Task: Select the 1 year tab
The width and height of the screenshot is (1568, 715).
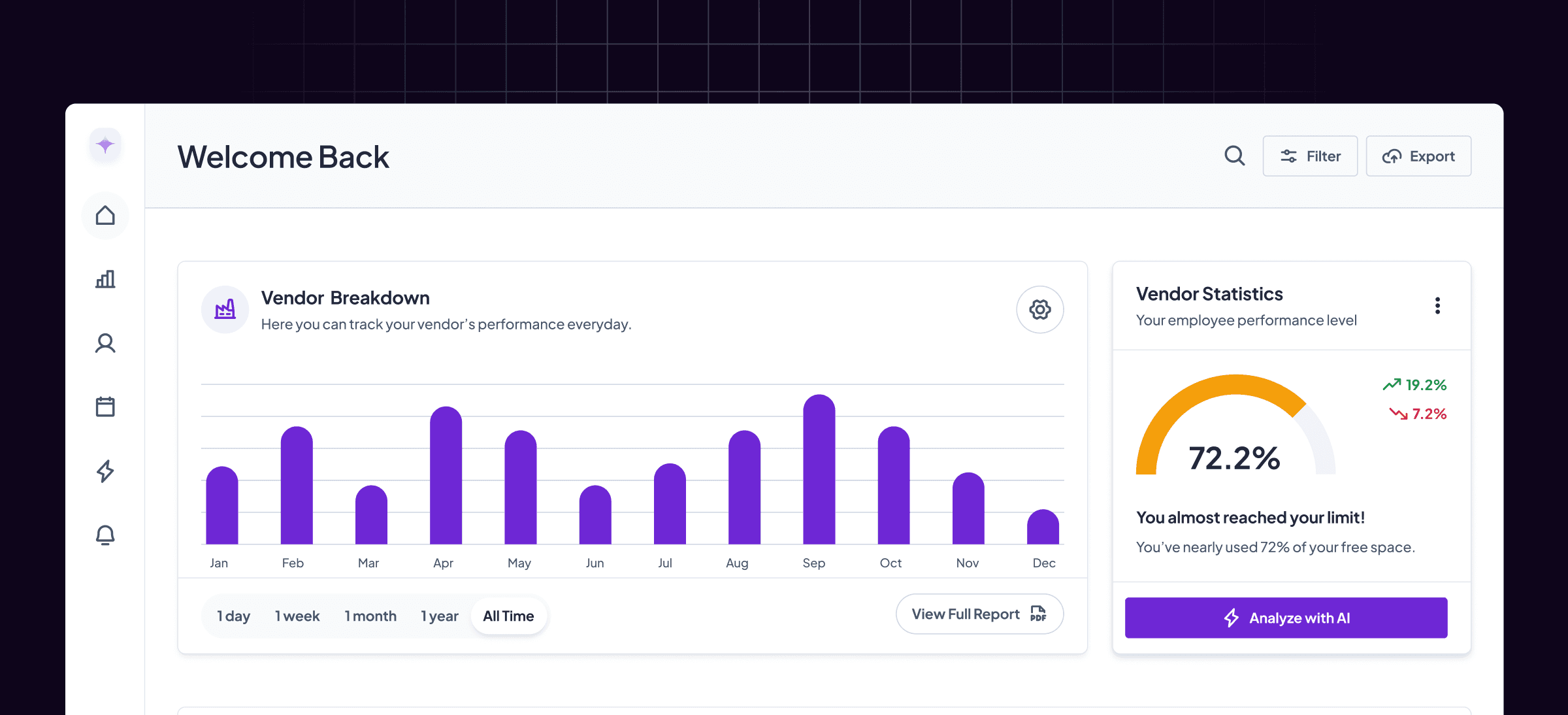Action: click(x=439, y=616)
